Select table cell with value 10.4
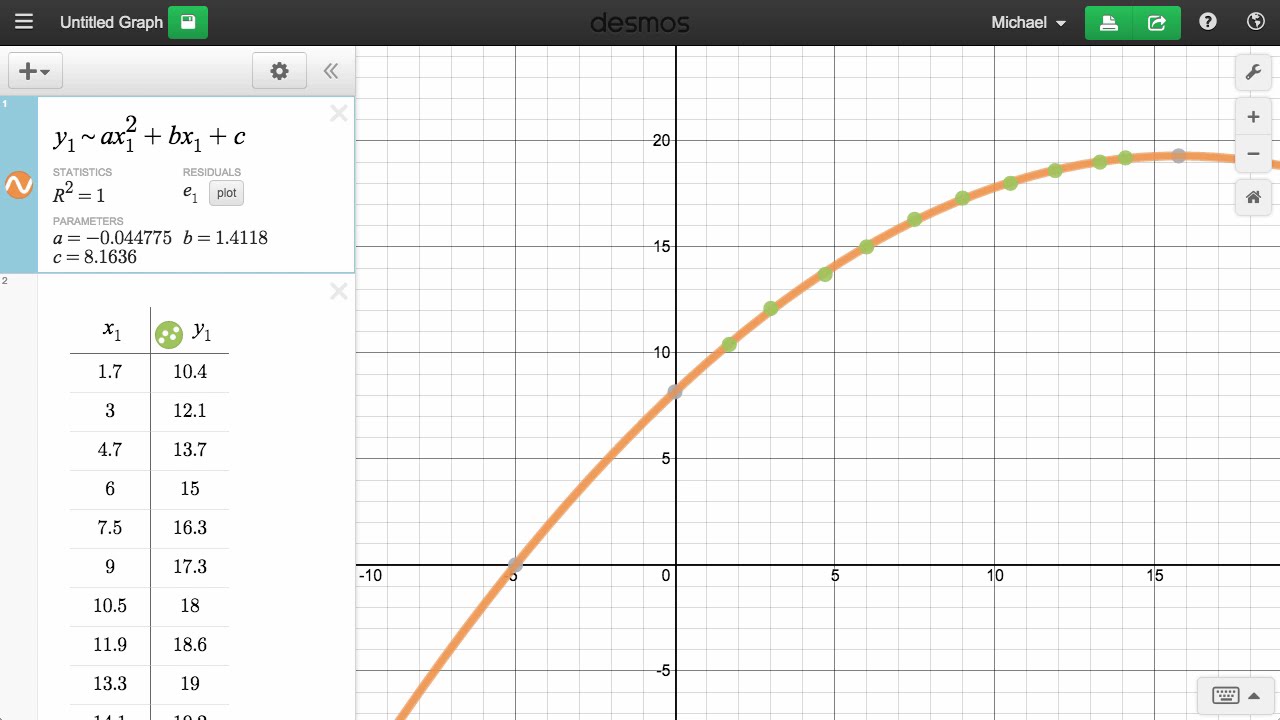 pos(190,372)
